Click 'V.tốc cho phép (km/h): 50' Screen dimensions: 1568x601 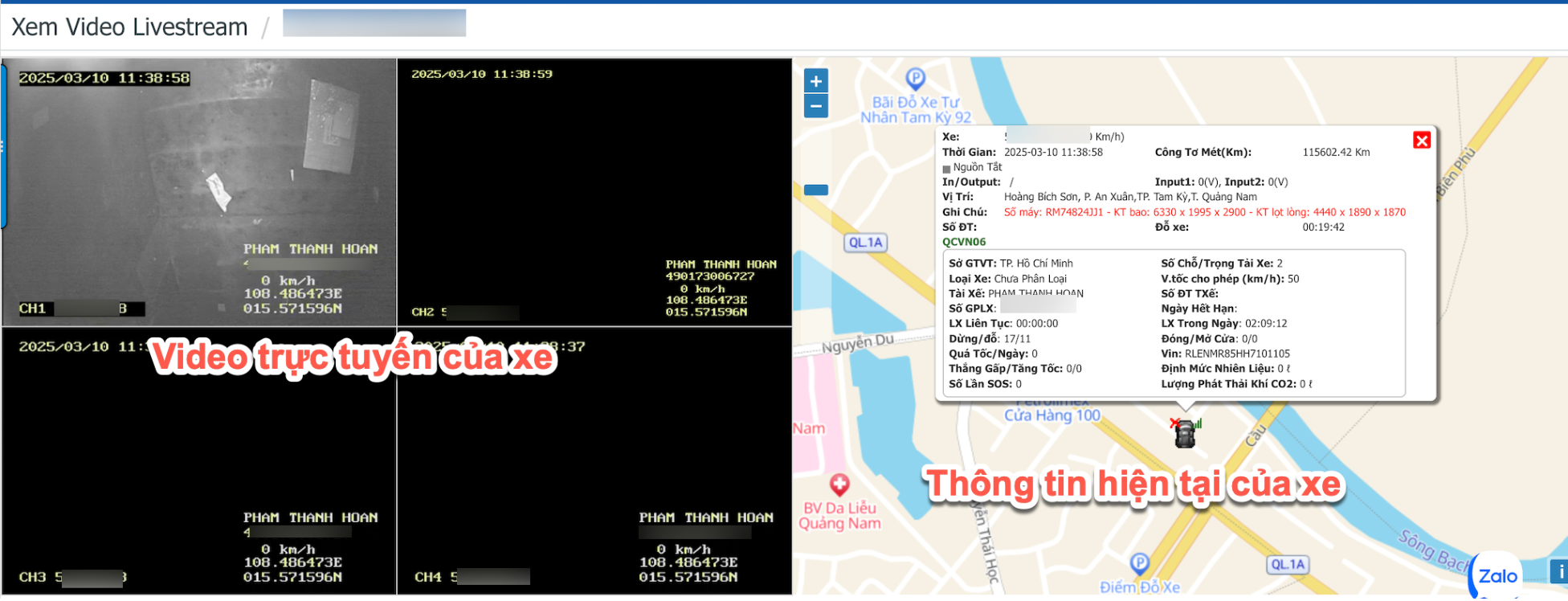[x=1230, y=279]
